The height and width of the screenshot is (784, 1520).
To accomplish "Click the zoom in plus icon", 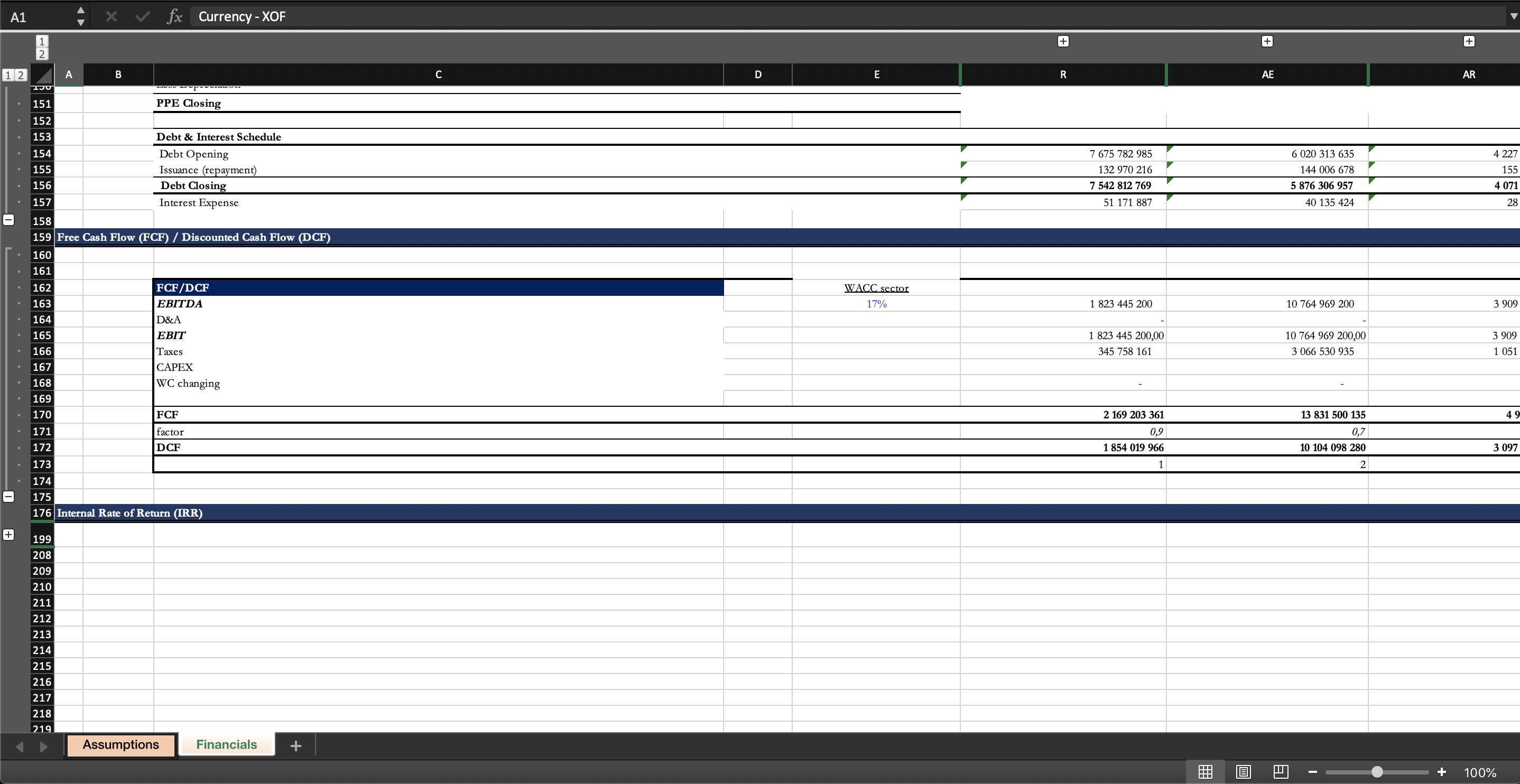I will (x=1442, y=772).
